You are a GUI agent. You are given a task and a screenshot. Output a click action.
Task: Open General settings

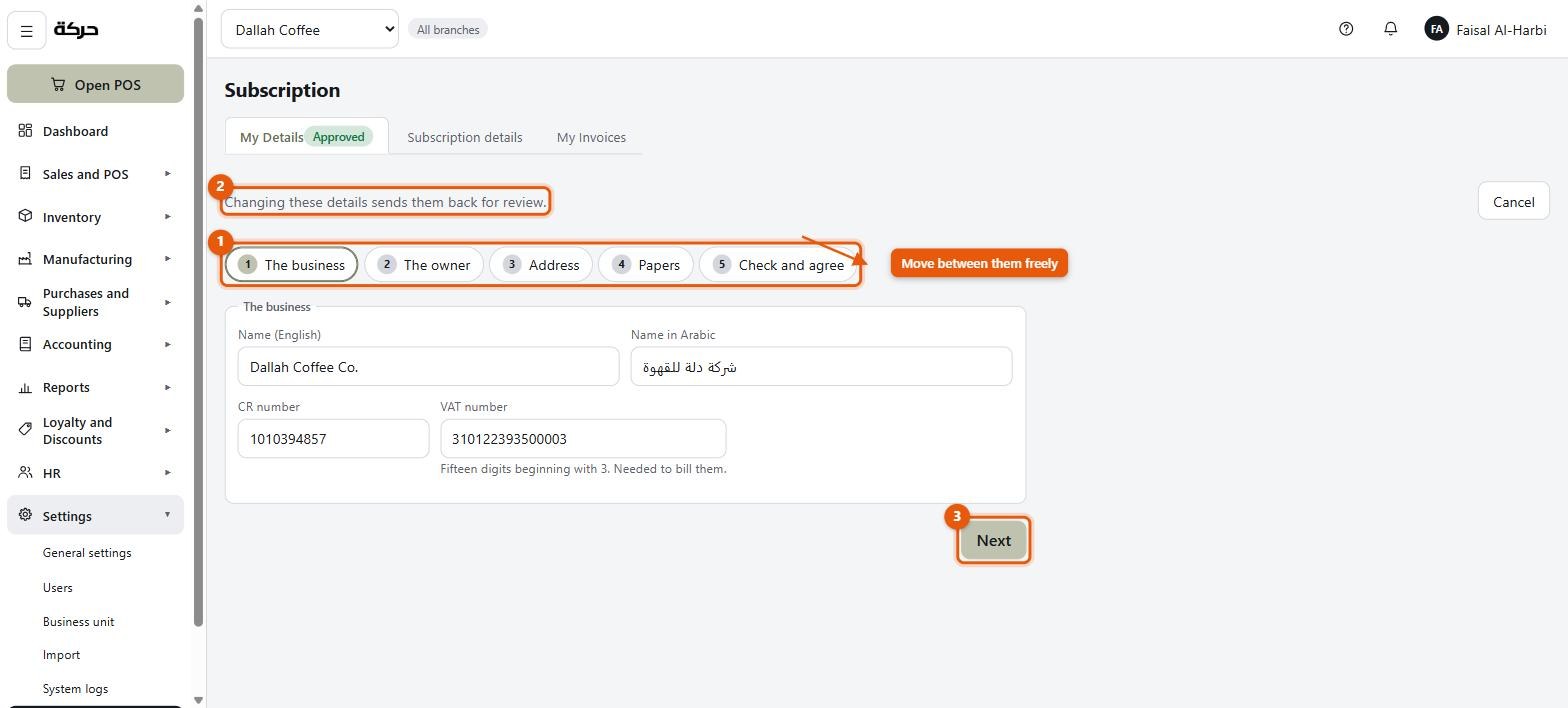87,553
